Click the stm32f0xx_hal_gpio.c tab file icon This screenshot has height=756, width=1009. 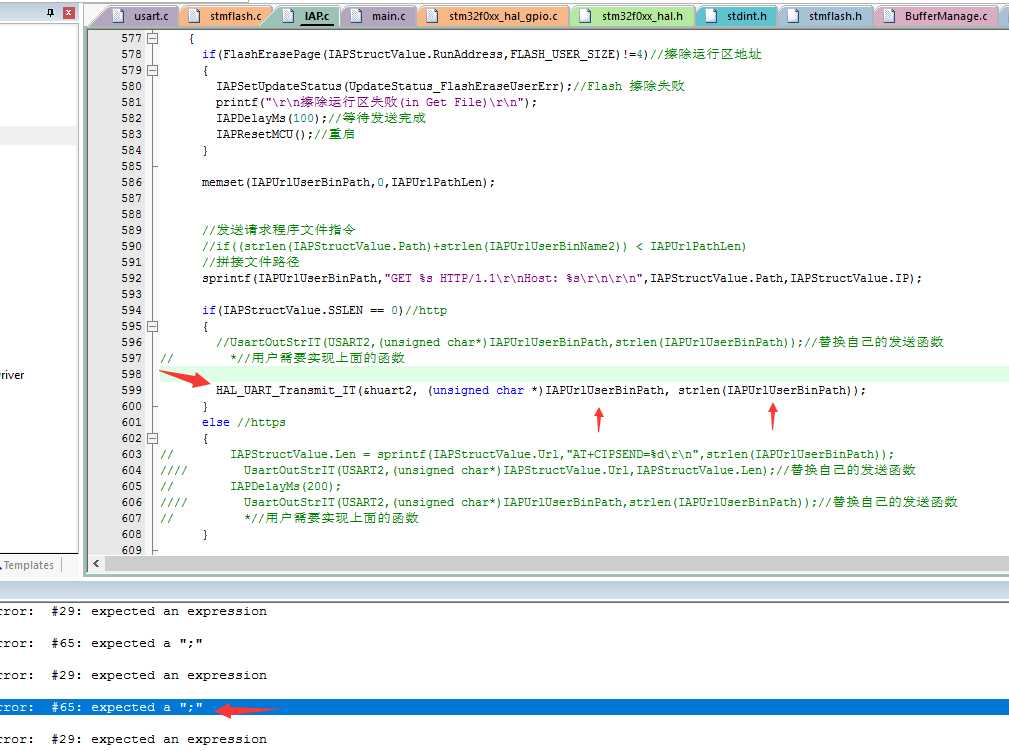click(x=432, y=16)
